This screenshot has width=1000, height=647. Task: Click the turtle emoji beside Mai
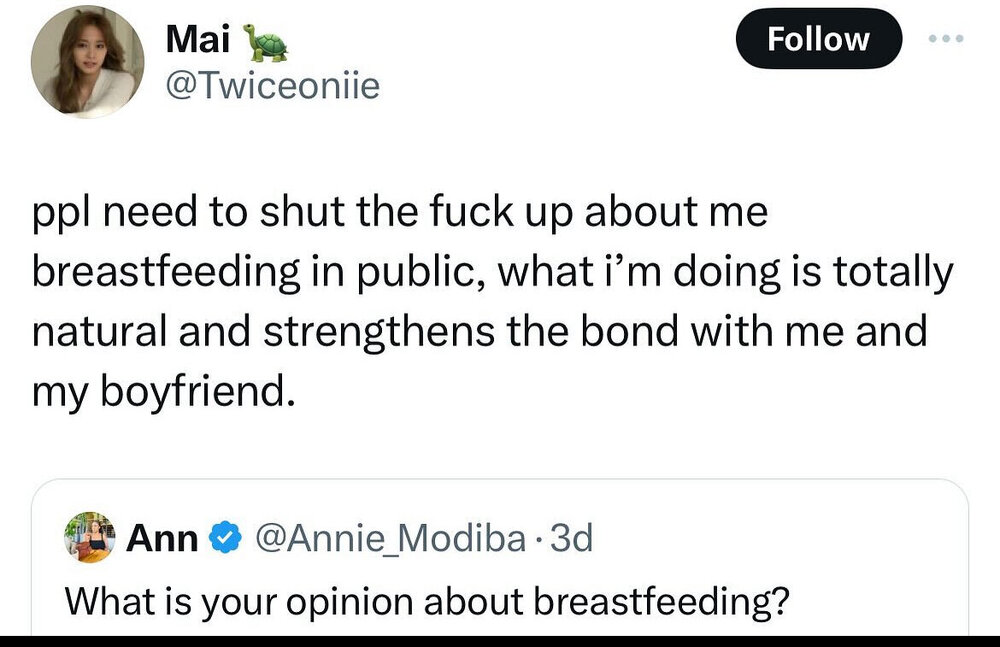tap(266, 43)
